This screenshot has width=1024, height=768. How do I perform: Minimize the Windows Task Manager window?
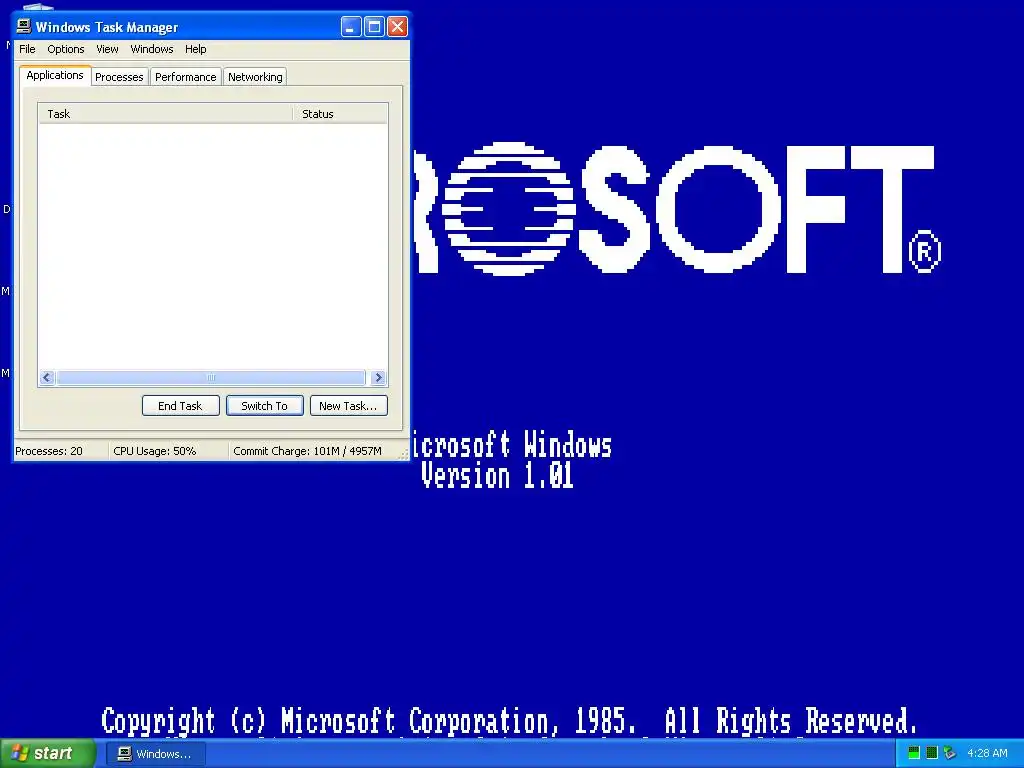[351, 27]
